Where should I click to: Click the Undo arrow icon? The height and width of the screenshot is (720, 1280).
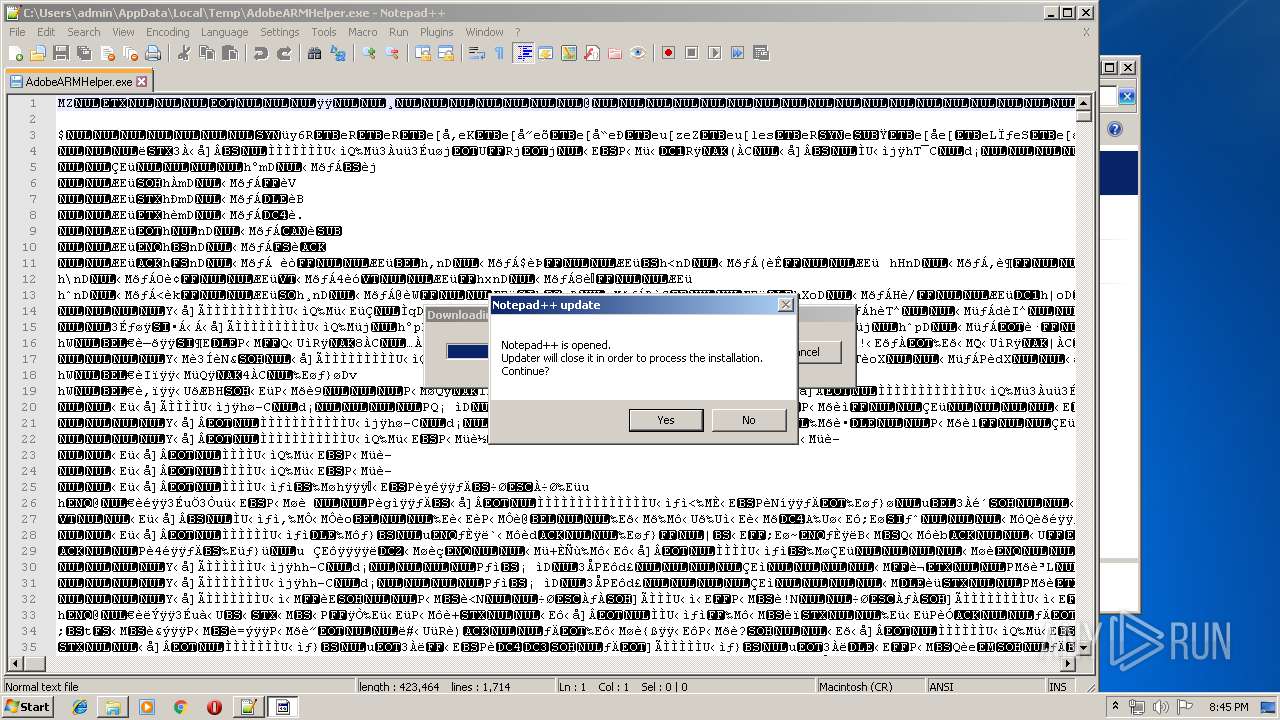click(x=261, y=53)
